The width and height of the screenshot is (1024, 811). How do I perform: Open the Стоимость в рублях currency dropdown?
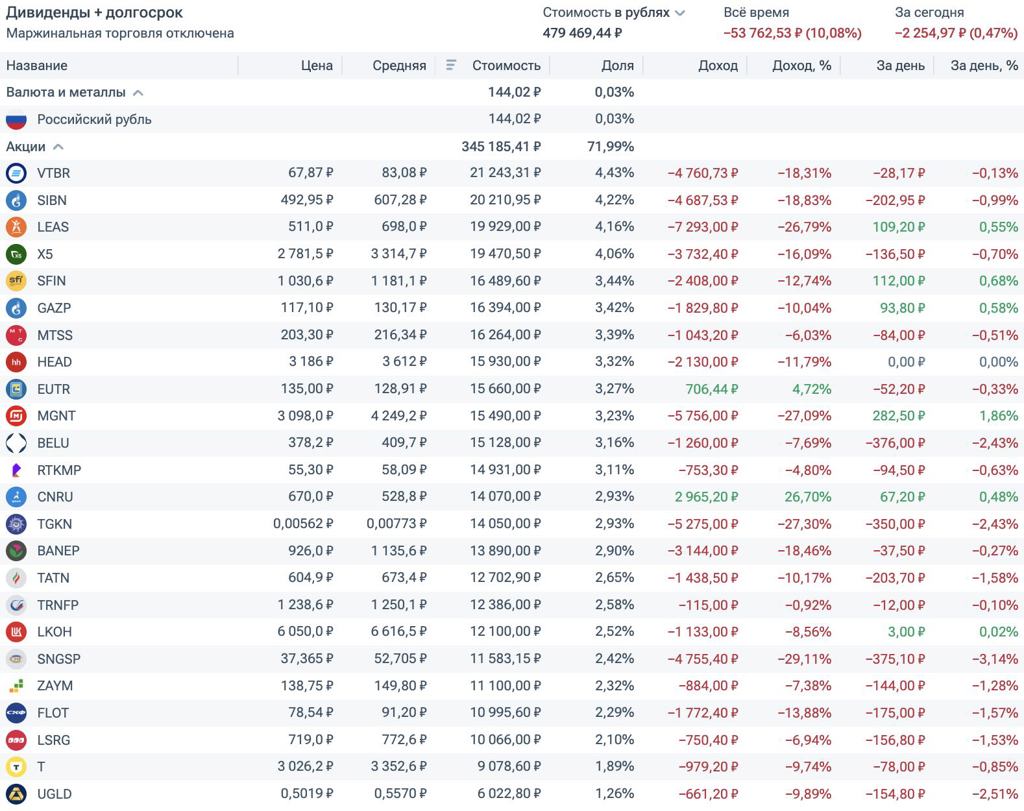(x=680, y=13)
